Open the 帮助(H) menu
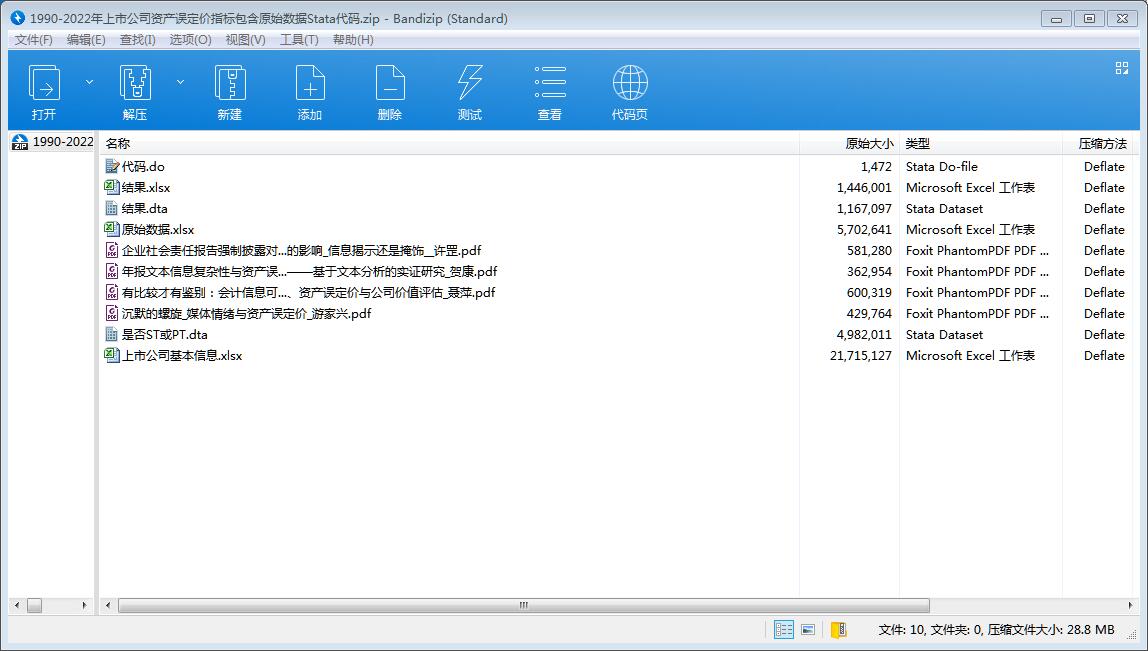 353,40
